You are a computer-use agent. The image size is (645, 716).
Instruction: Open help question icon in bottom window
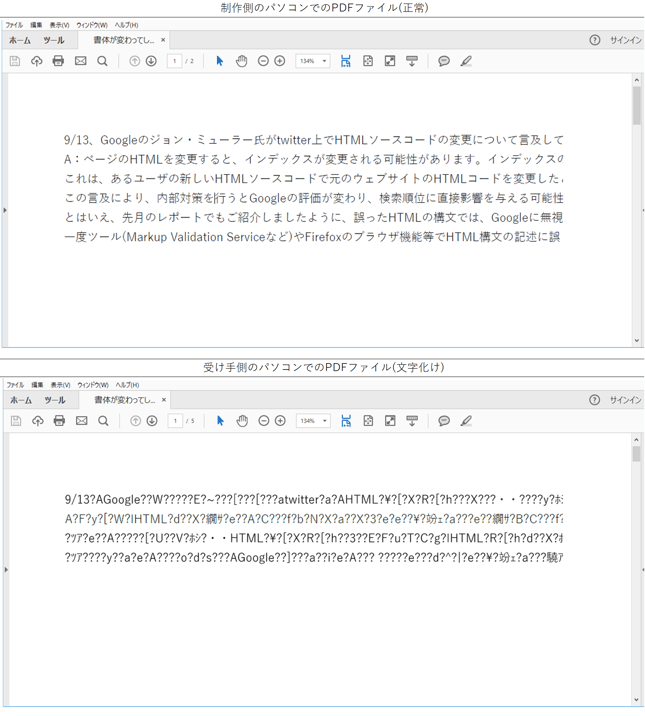(594, 400)
